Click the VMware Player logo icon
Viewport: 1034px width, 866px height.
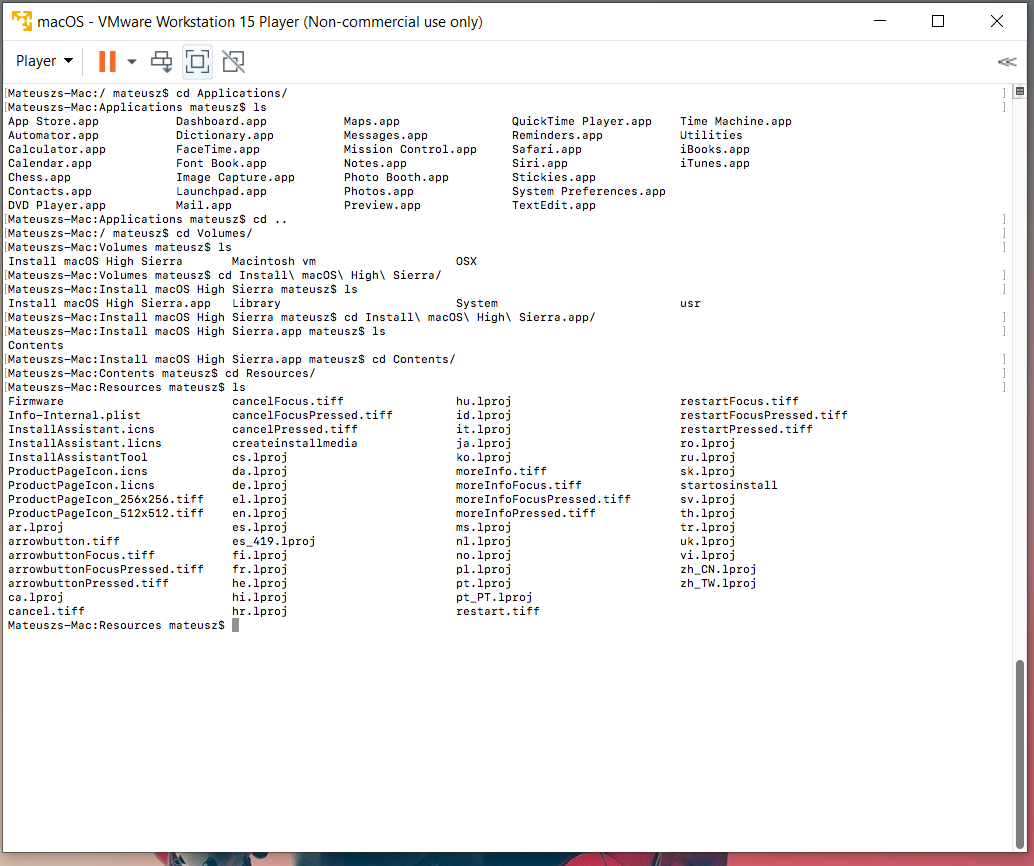pos(22,21)
